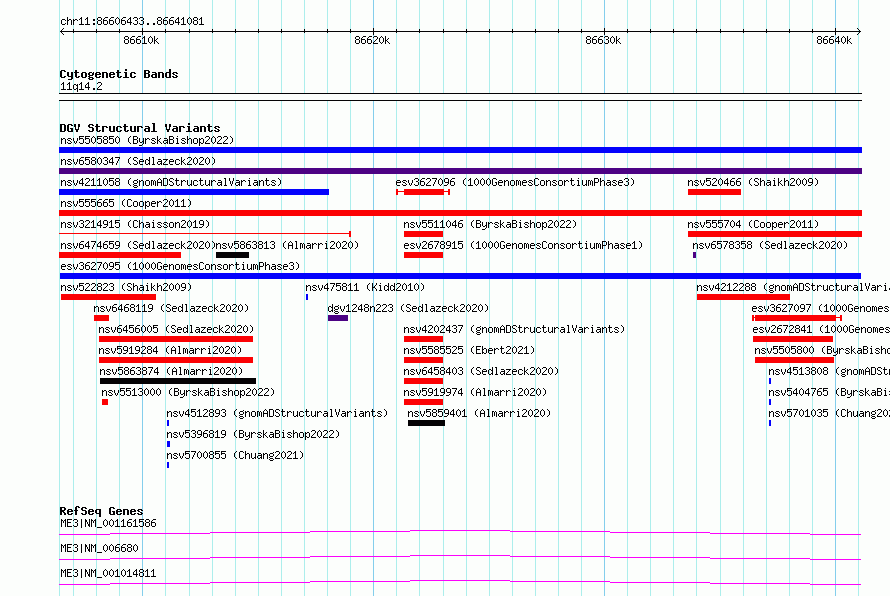Click nsv5700855 (Chuang2021) label
Image resolution: width=890 pixels, height=596 pixels.
[x=235, y=455]
